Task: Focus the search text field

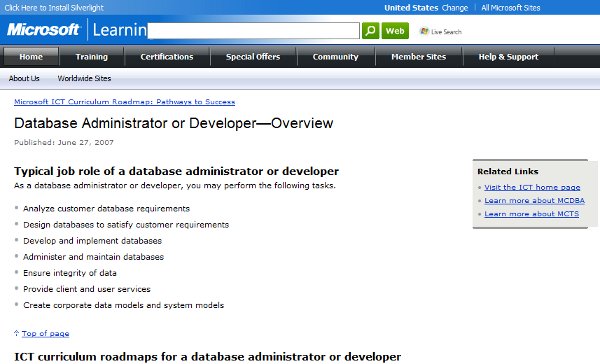Action: click(x=254, y=31)
